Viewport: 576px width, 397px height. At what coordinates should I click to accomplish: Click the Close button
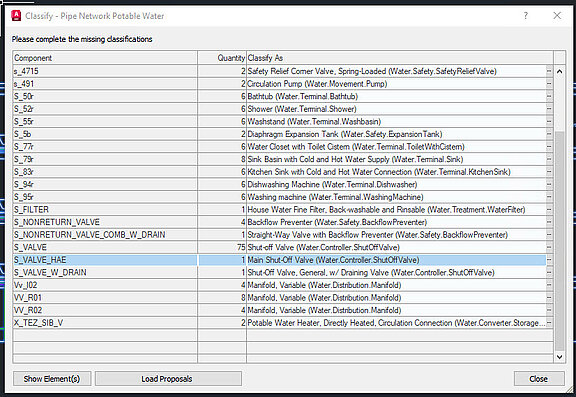click(539, 379)
